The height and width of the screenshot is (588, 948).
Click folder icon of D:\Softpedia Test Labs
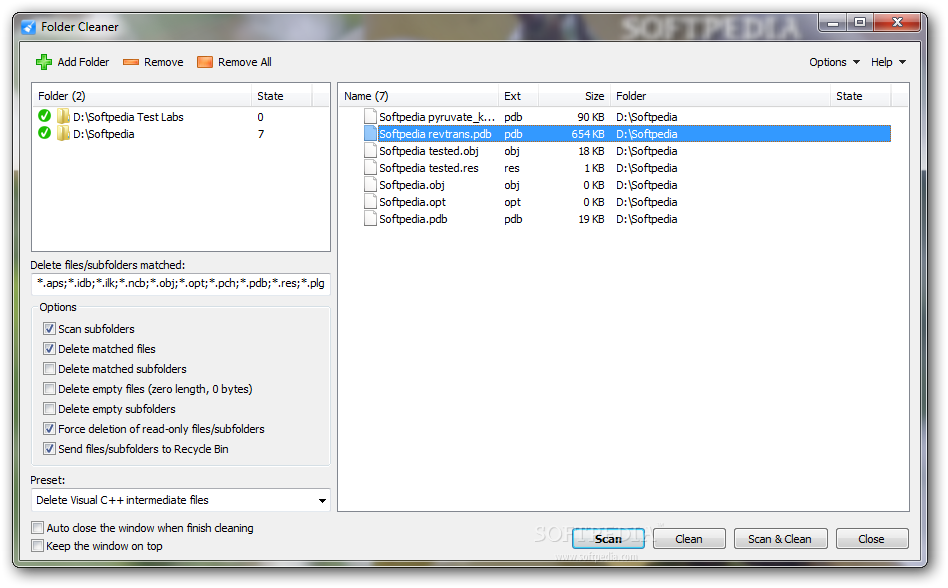click(63, 116)
